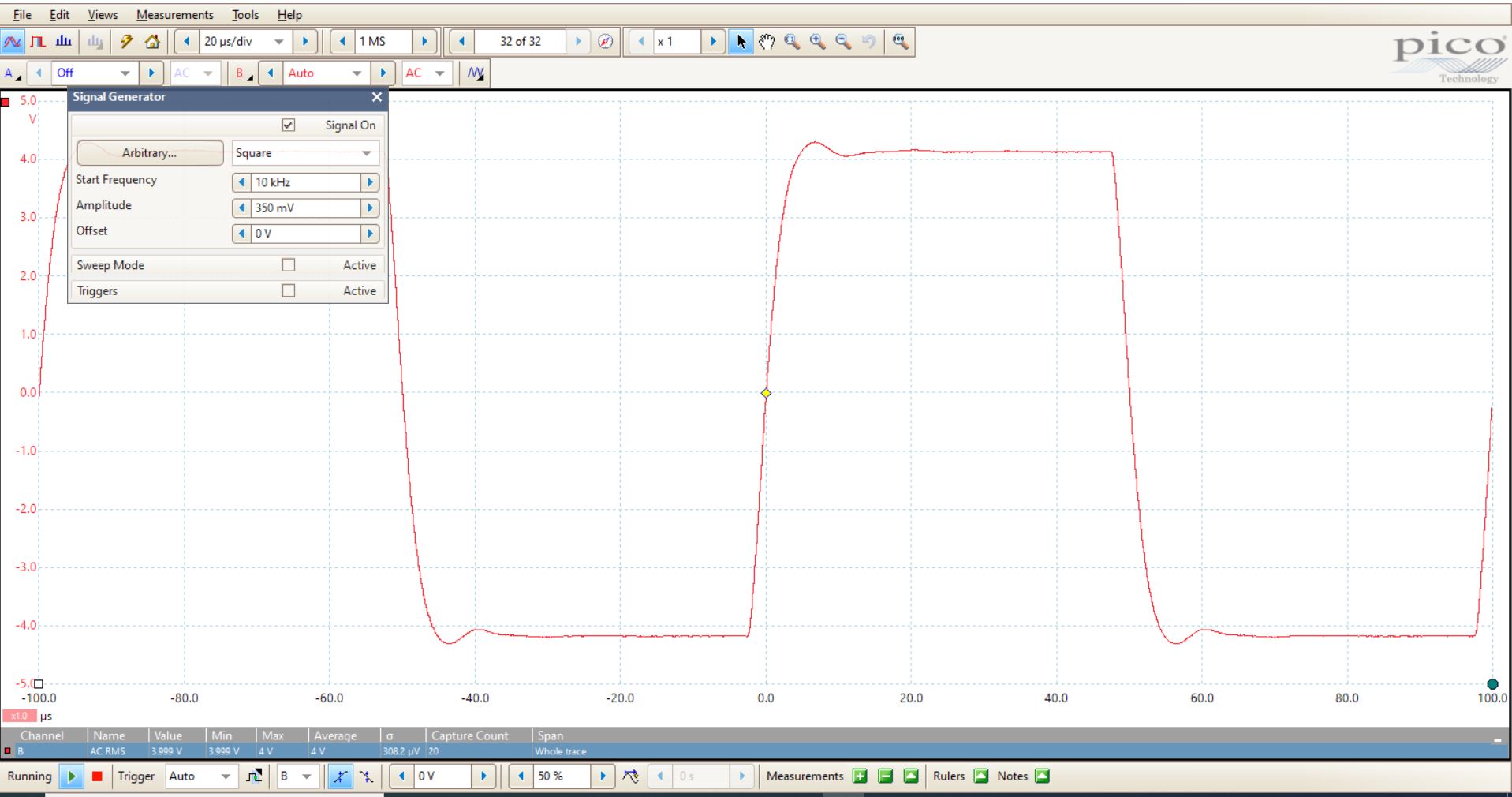The height and width of the screenshot is (797, 1512).
Task: Open the Measurements menu
Action: (174, 15)
